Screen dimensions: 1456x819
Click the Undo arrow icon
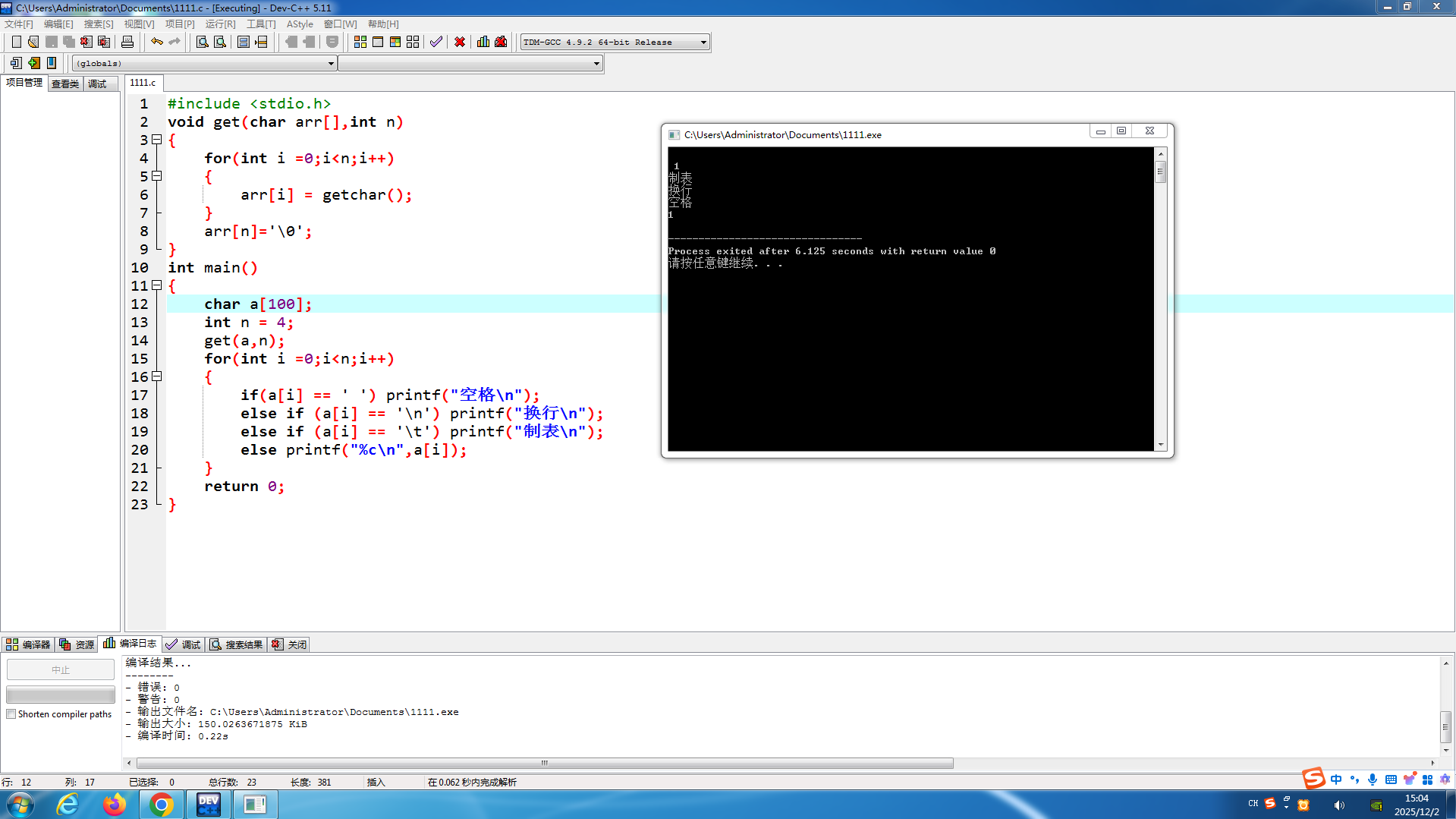157,42
